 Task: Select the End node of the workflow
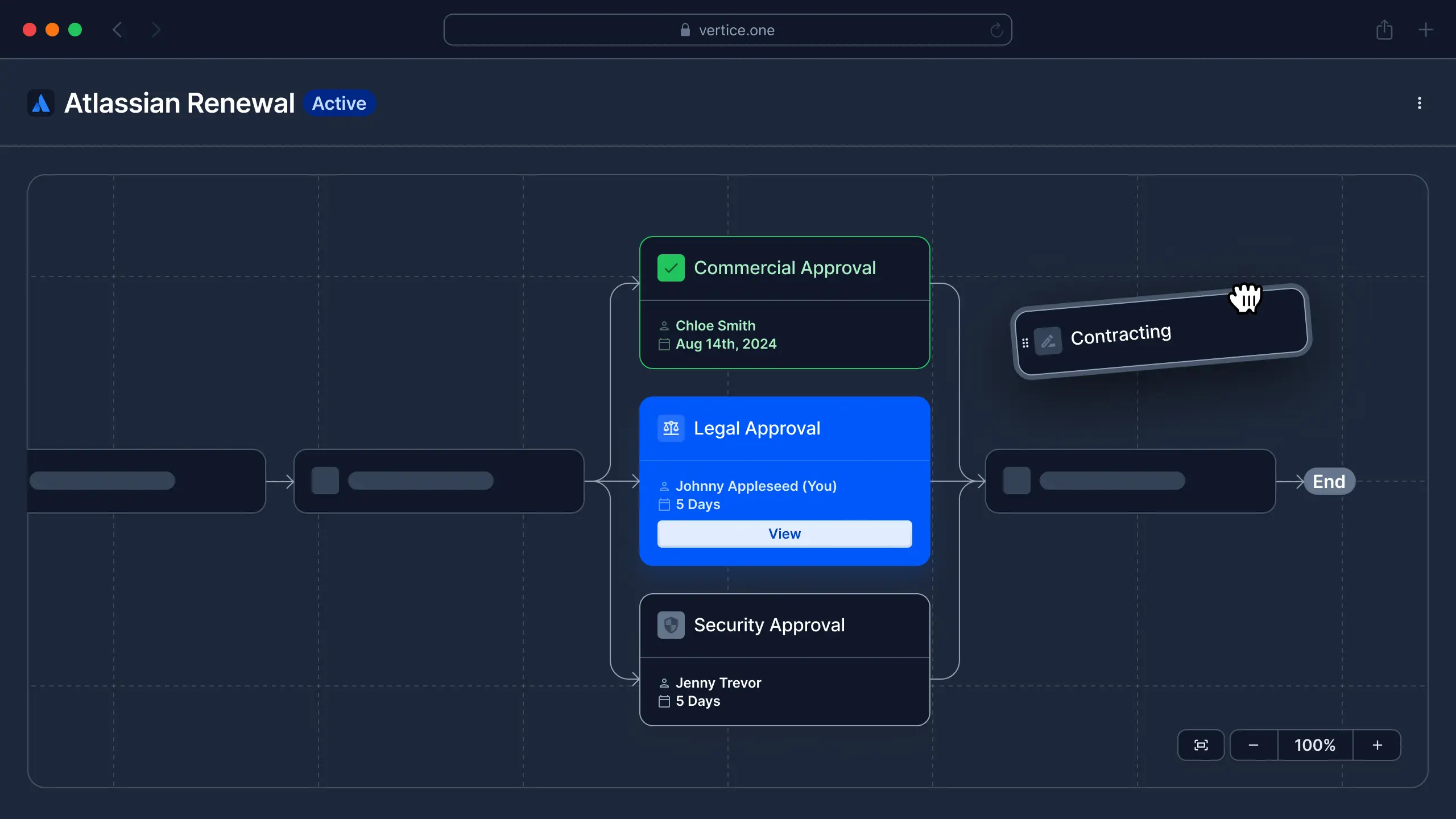coord(1330,481)
